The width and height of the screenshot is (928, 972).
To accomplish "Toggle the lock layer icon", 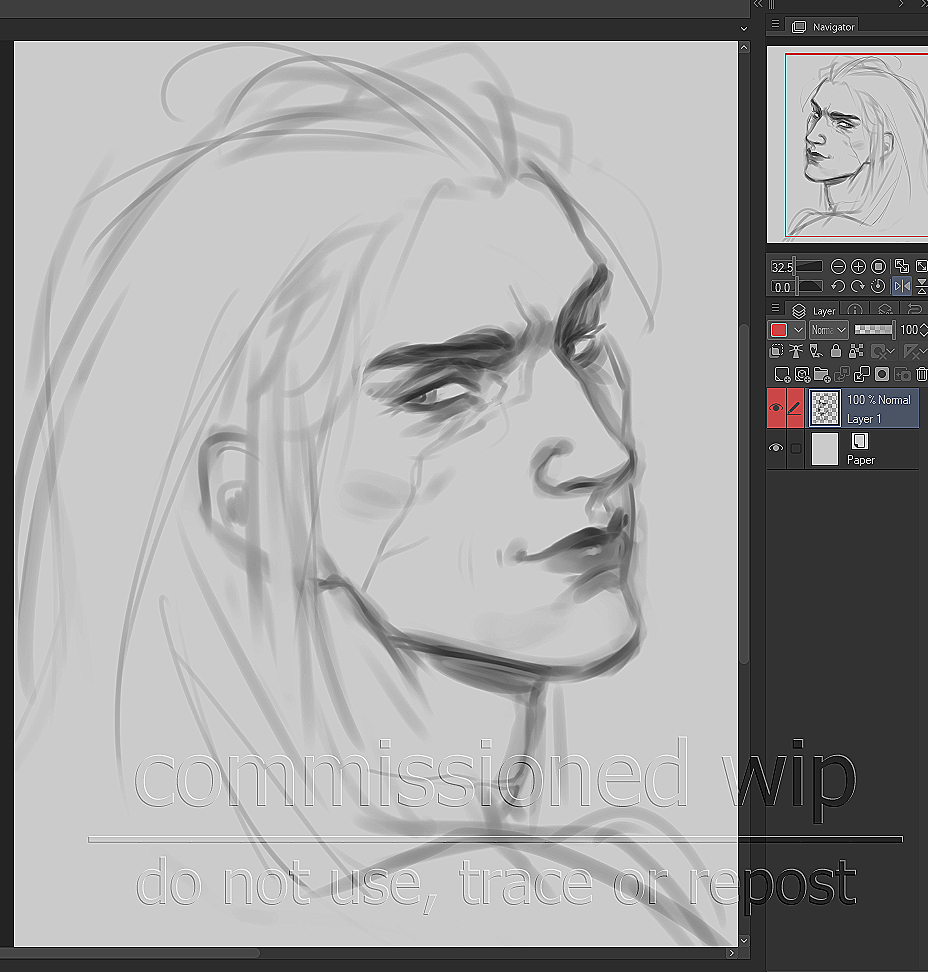I will click(835, 352).
